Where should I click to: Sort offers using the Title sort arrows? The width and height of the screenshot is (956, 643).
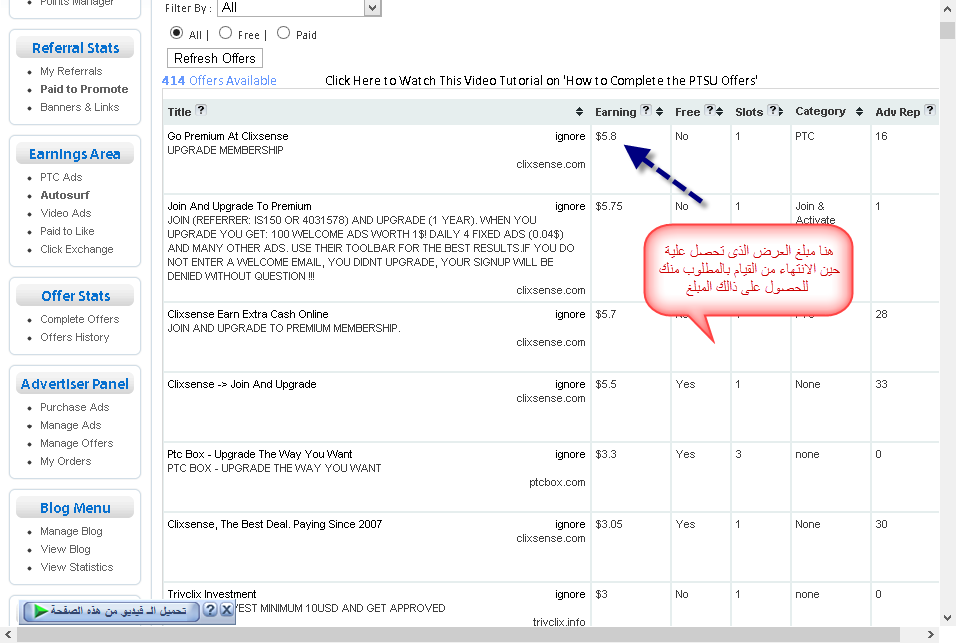579,112
